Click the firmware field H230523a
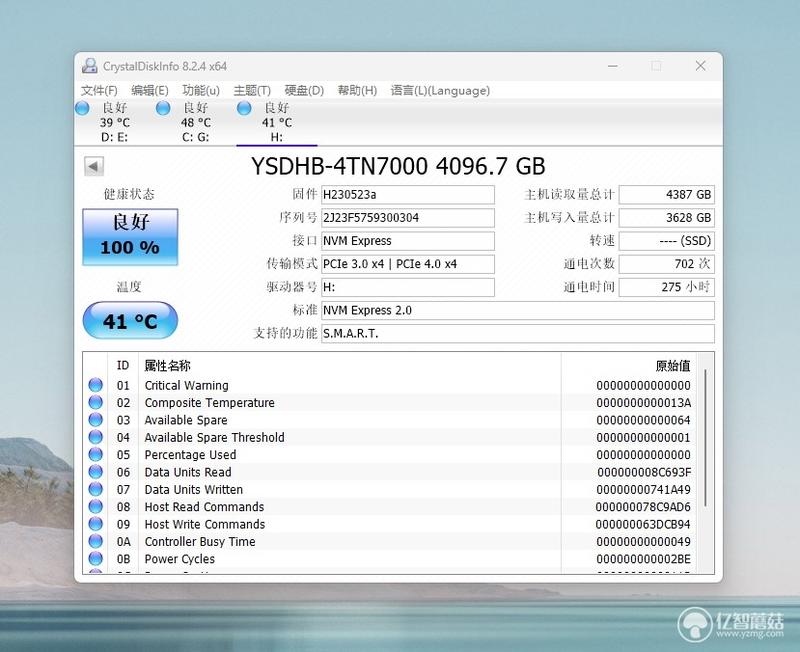Screen dimensions: 800x652 (x=408, y=194)
